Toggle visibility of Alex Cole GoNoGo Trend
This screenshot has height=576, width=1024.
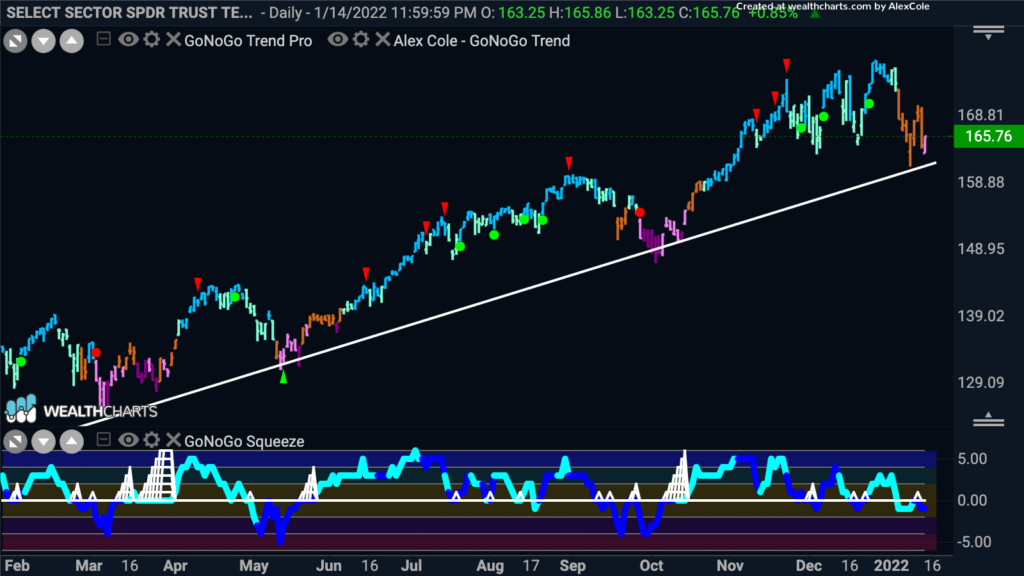pyautogui.click(x=338, y=40)
